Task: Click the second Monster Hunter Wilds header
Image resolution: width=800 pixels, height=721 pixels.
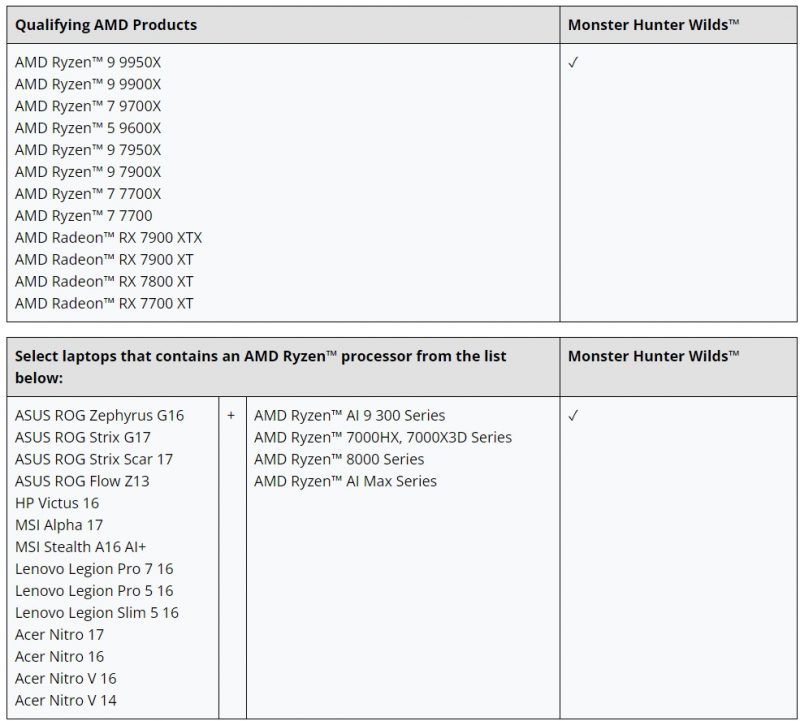Action: click(x=654, y=356)
